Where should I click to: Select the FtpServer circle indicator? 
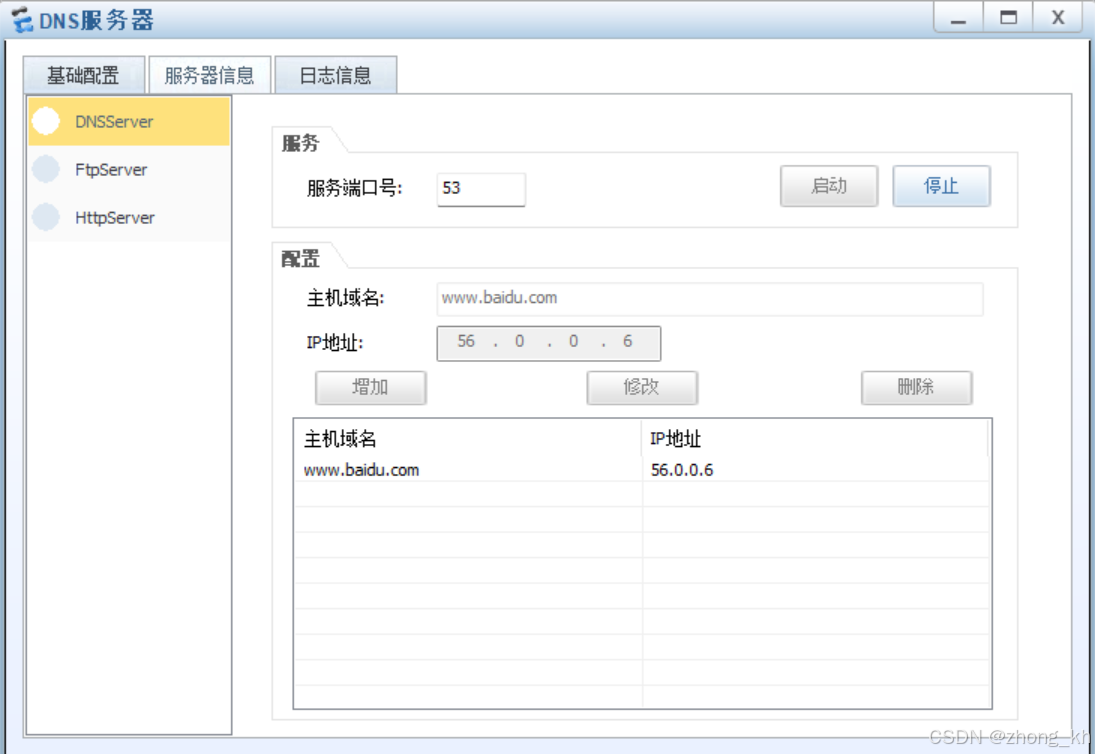(46, 169)
